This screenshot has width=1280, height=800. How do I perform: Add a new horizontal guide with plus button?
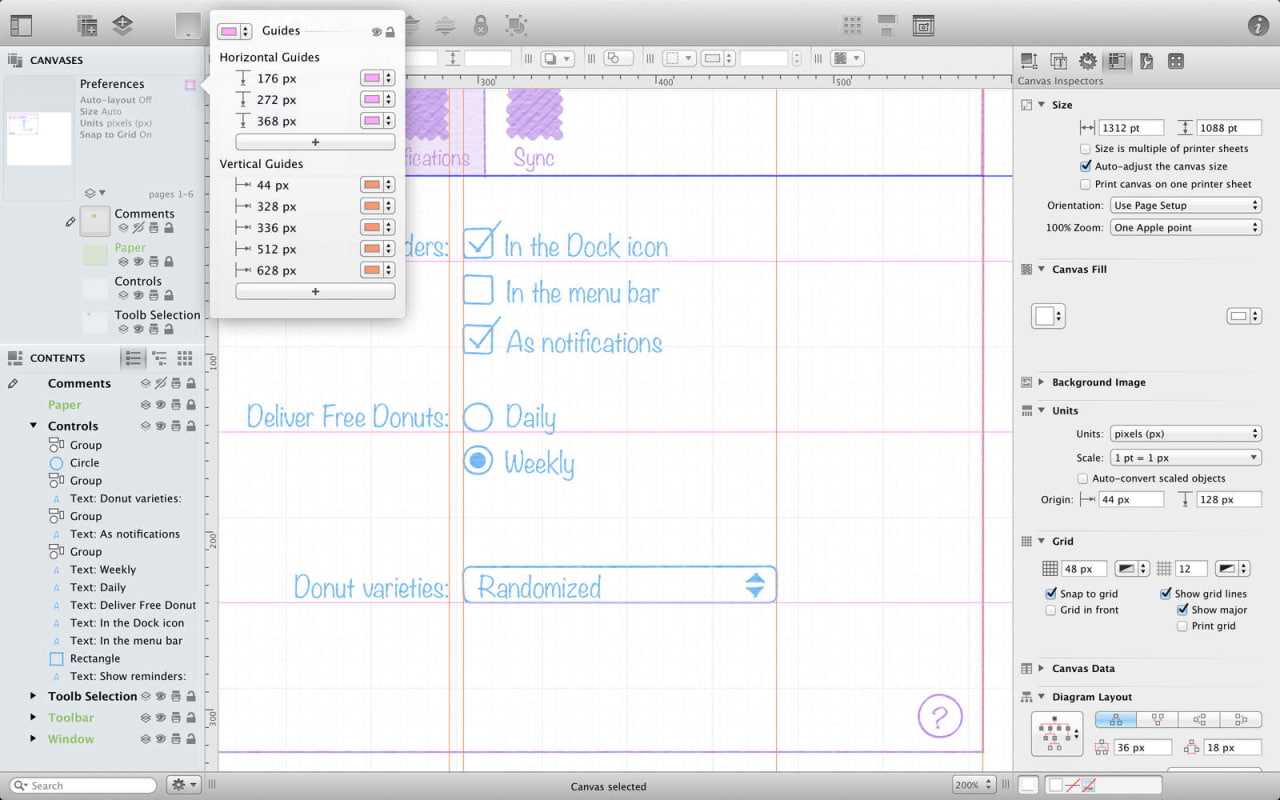tap(315, 142)
